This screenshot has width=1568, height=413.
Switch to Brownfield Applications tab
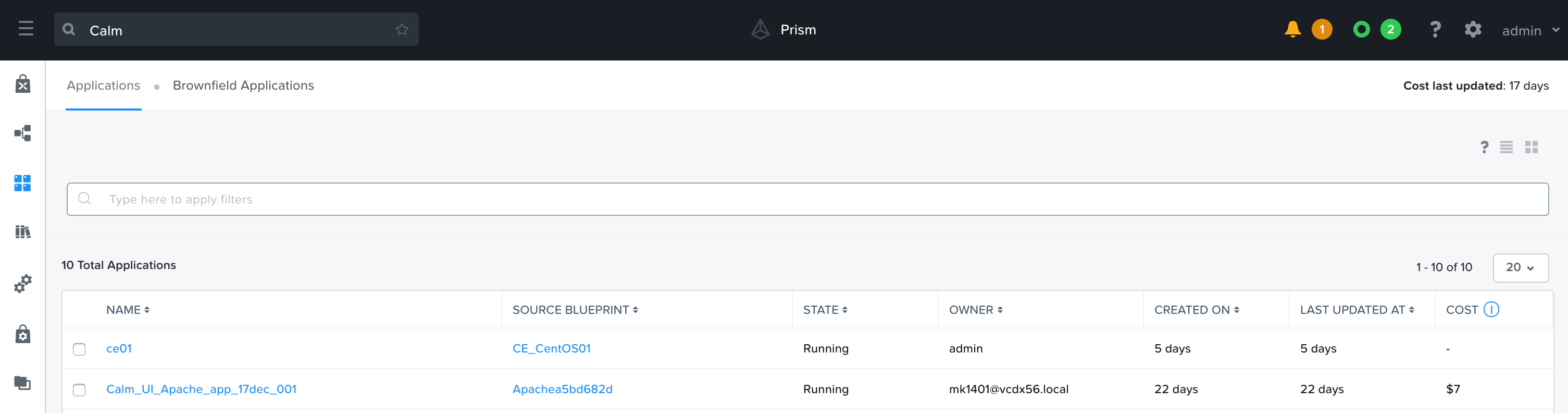[243, 86]
